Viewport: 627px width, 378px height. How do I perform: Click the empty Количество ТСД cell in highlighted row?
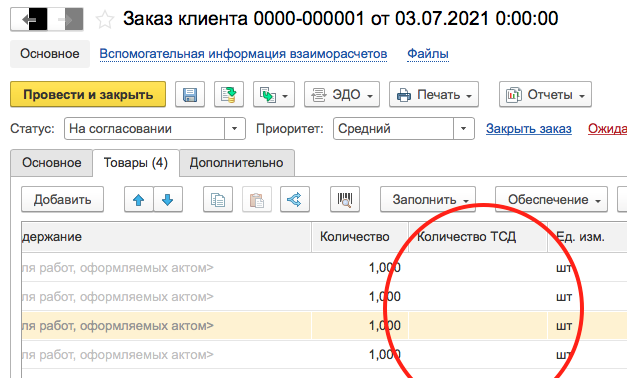pos(478,326)
